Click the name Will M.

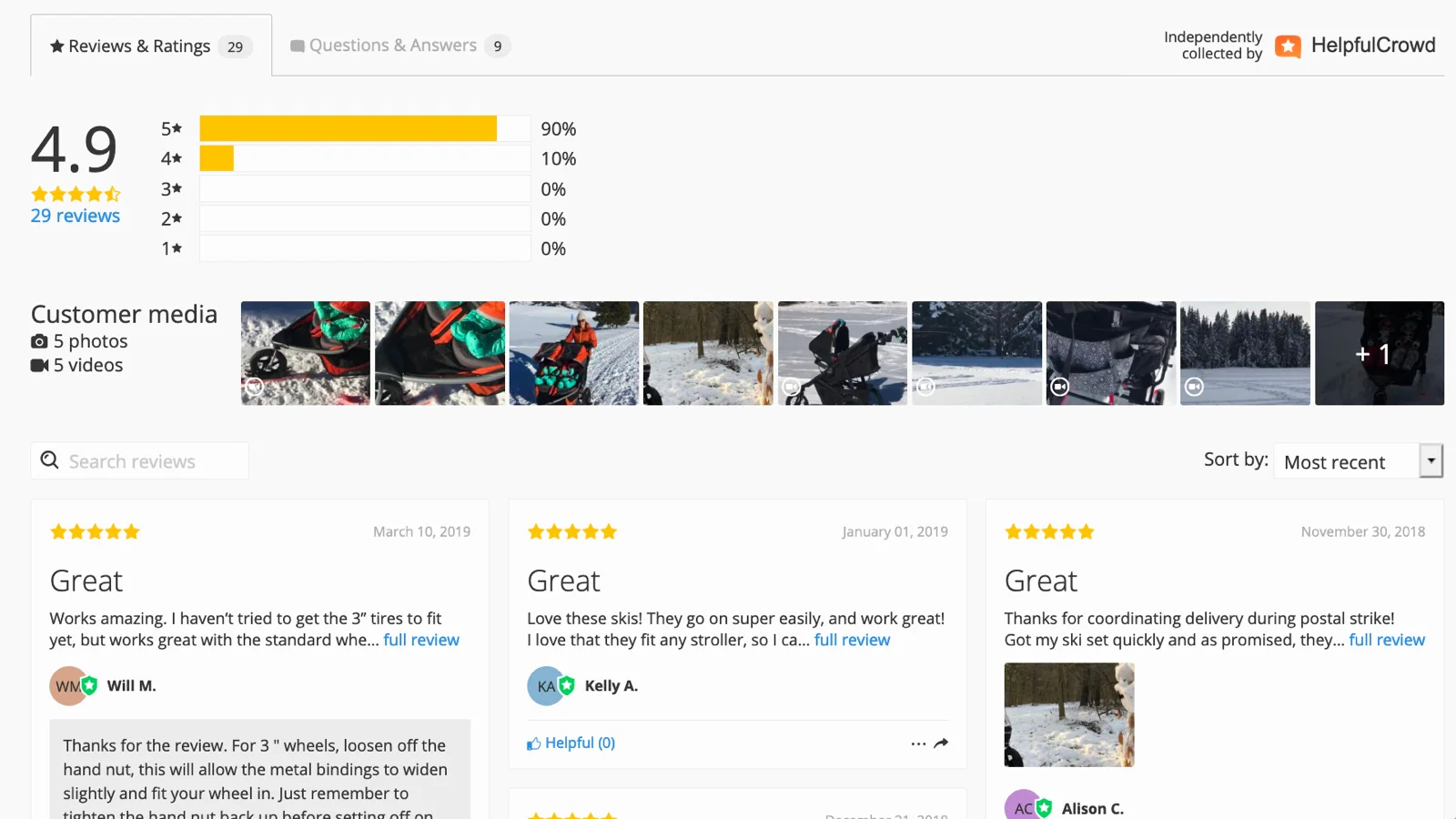132,686
